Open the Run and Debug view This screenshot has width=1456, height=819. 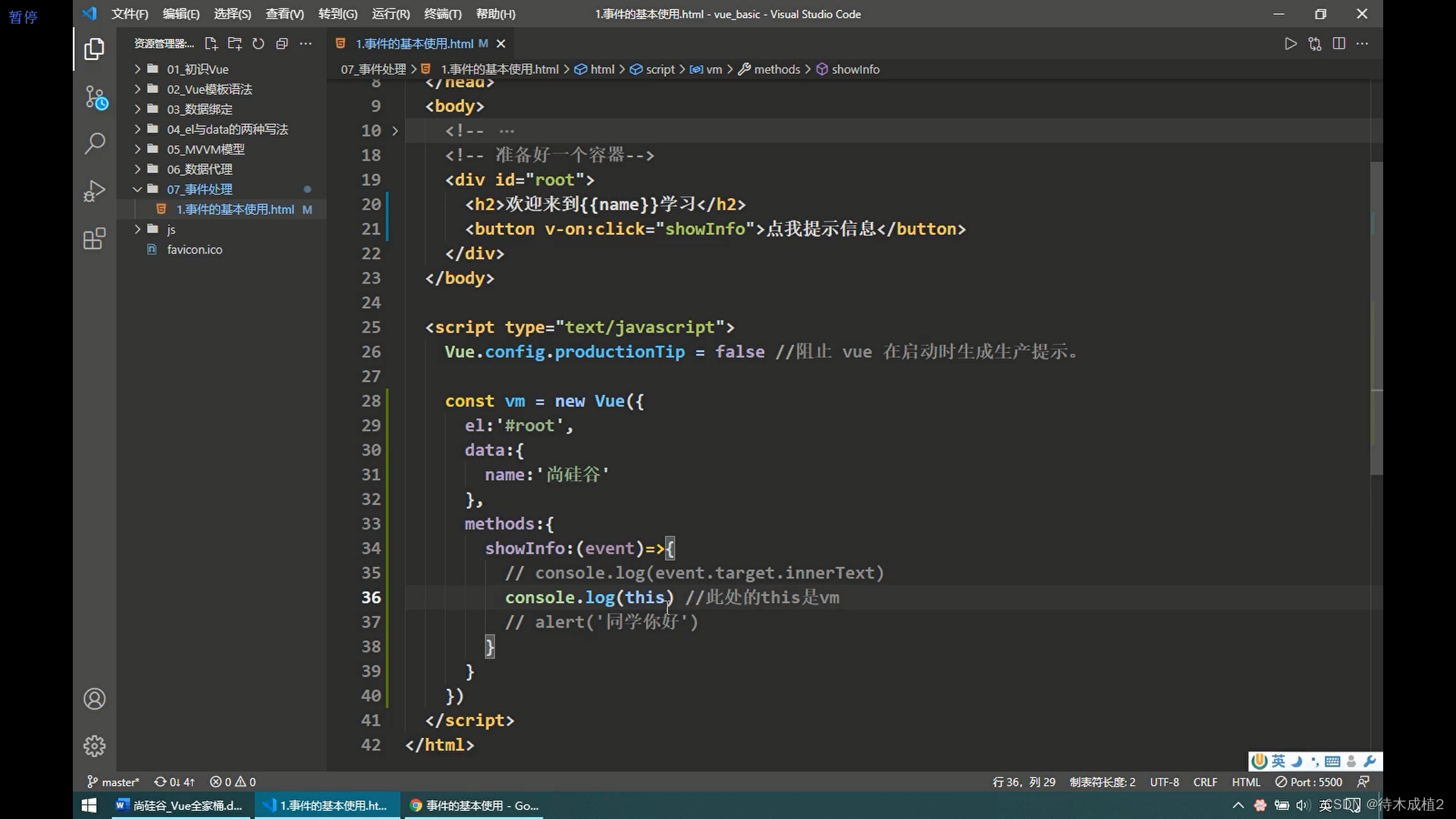(94, 190)
